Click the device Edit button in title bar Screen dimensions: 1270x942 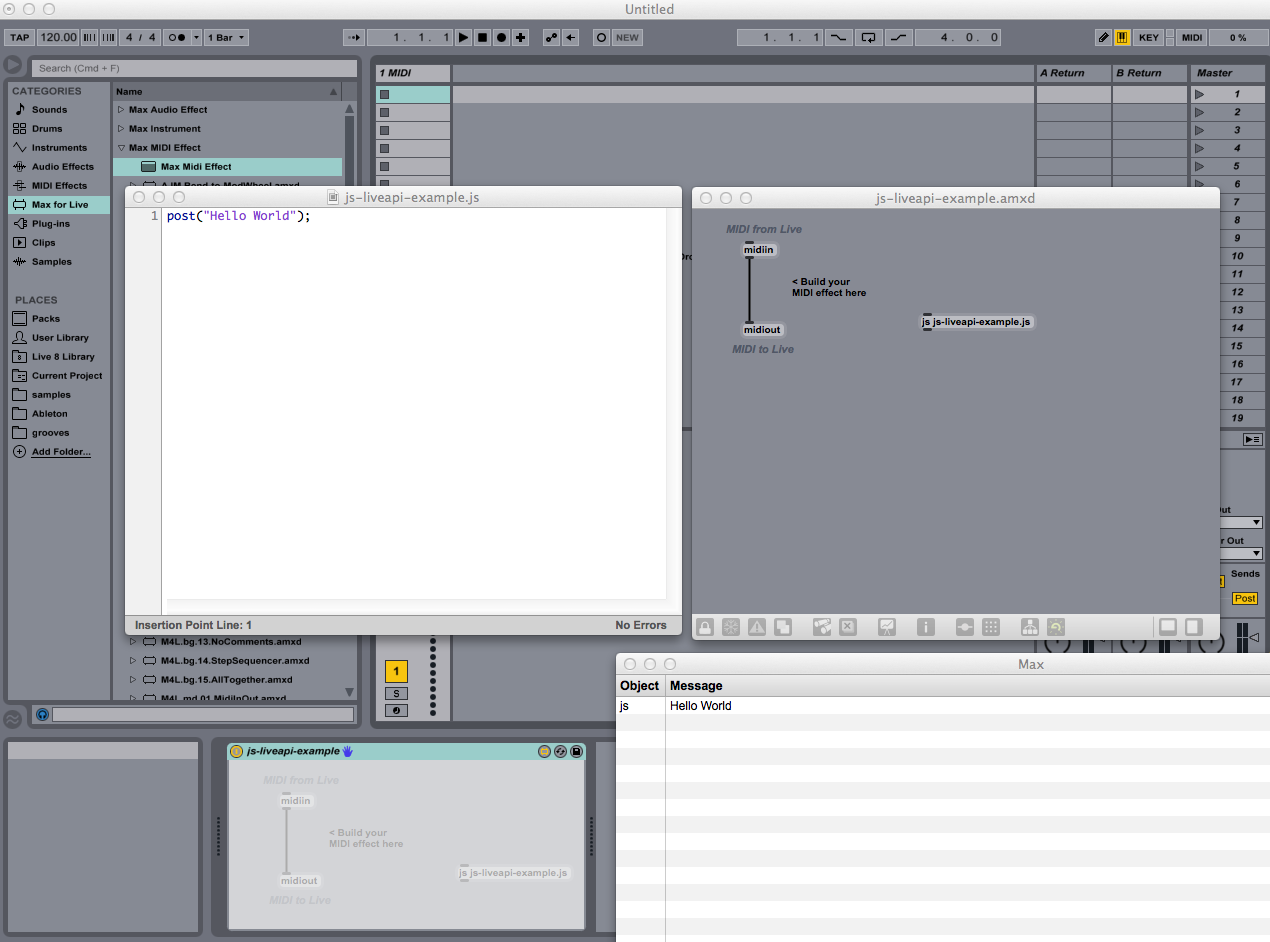[544, 751]
